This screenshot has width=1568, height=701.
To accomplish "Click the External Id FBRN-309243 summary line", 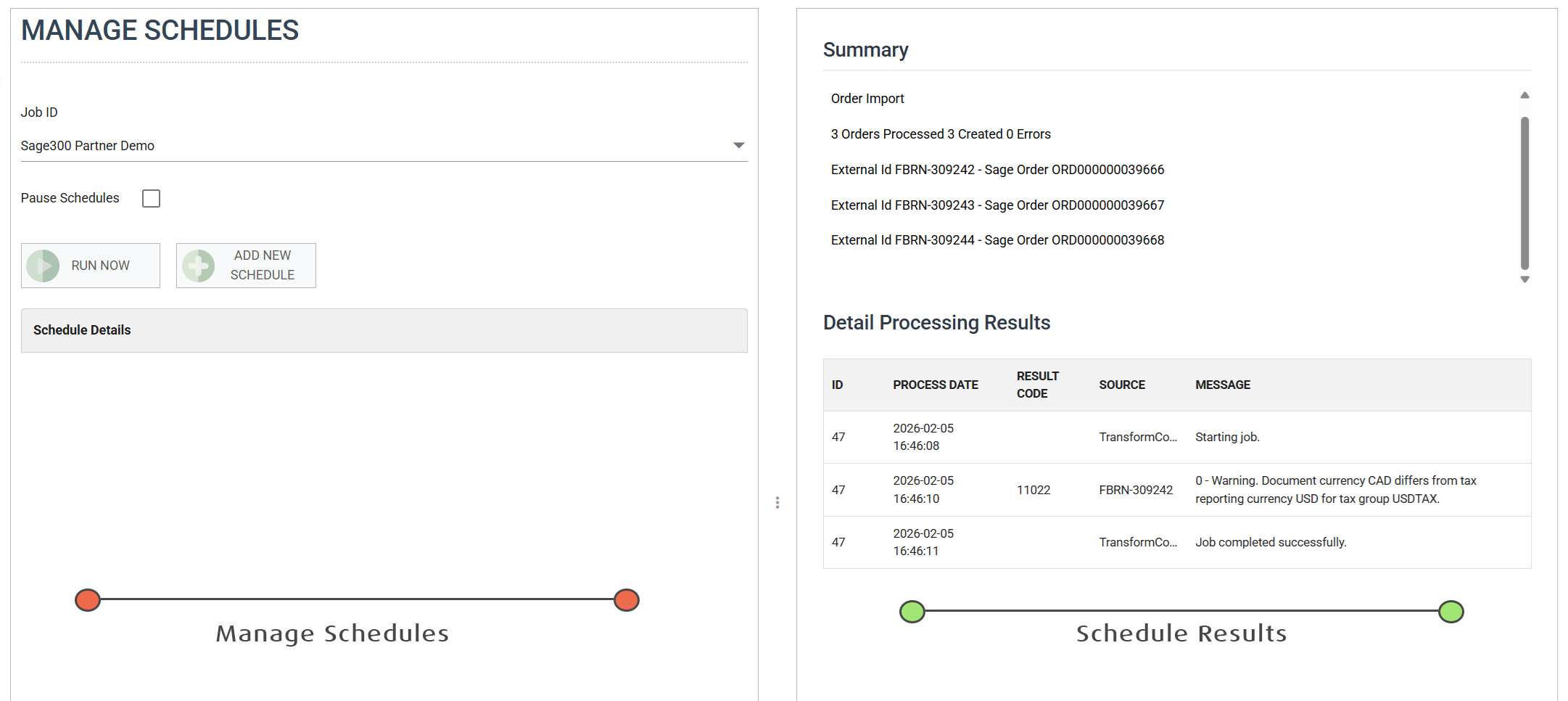I will coord(997,205).
